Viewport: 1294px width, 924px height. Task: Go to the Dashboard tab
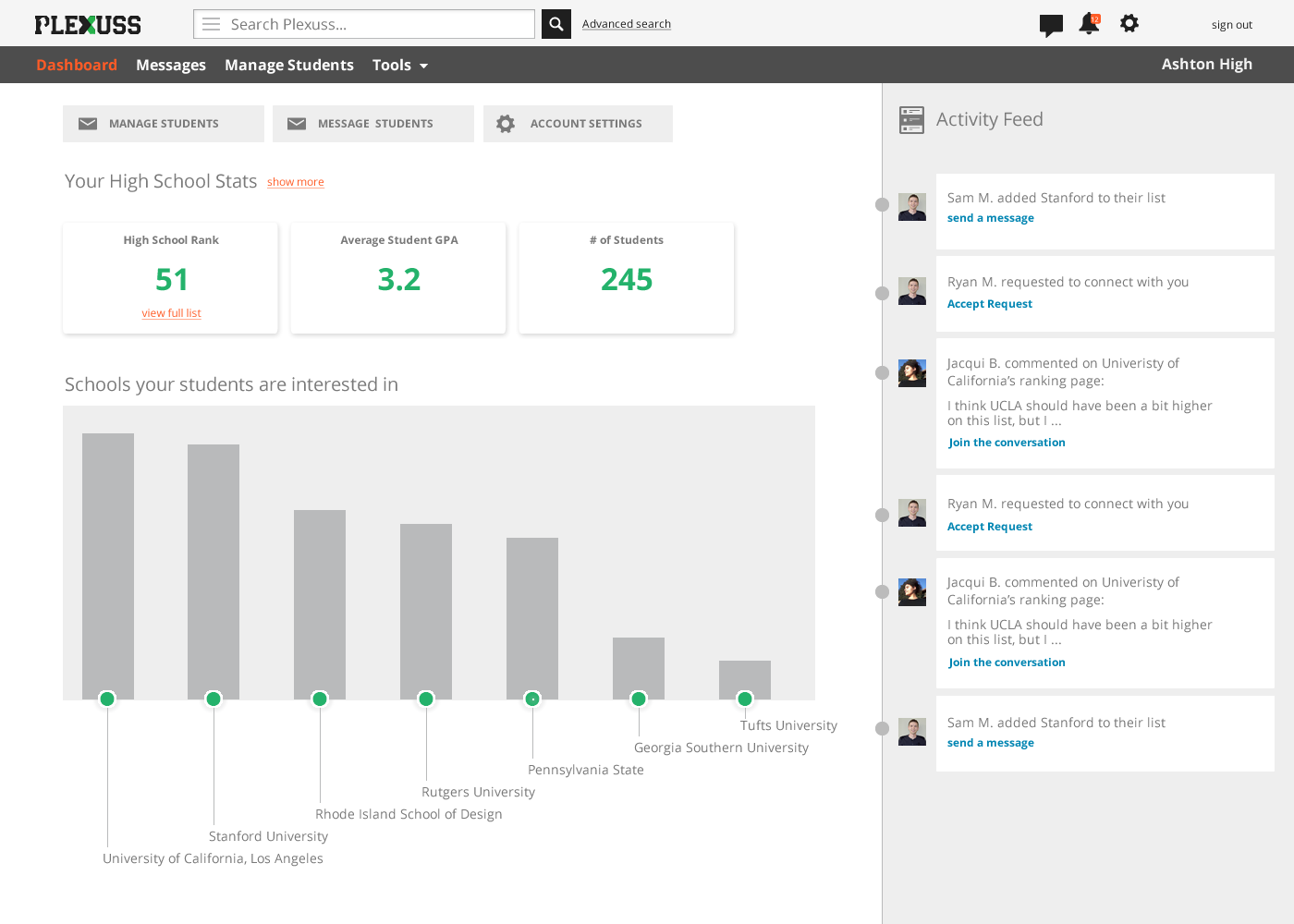77,65
